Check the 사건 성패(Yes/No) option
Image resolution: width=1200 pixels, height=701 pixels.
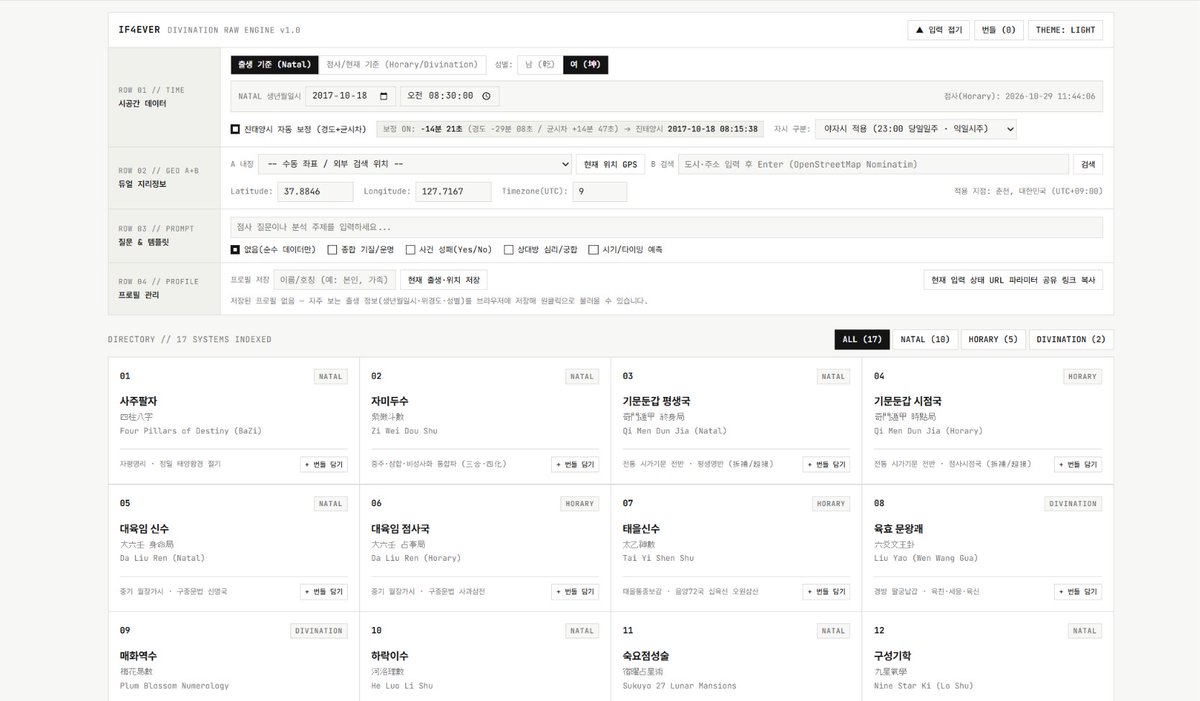tap(411, 250)
